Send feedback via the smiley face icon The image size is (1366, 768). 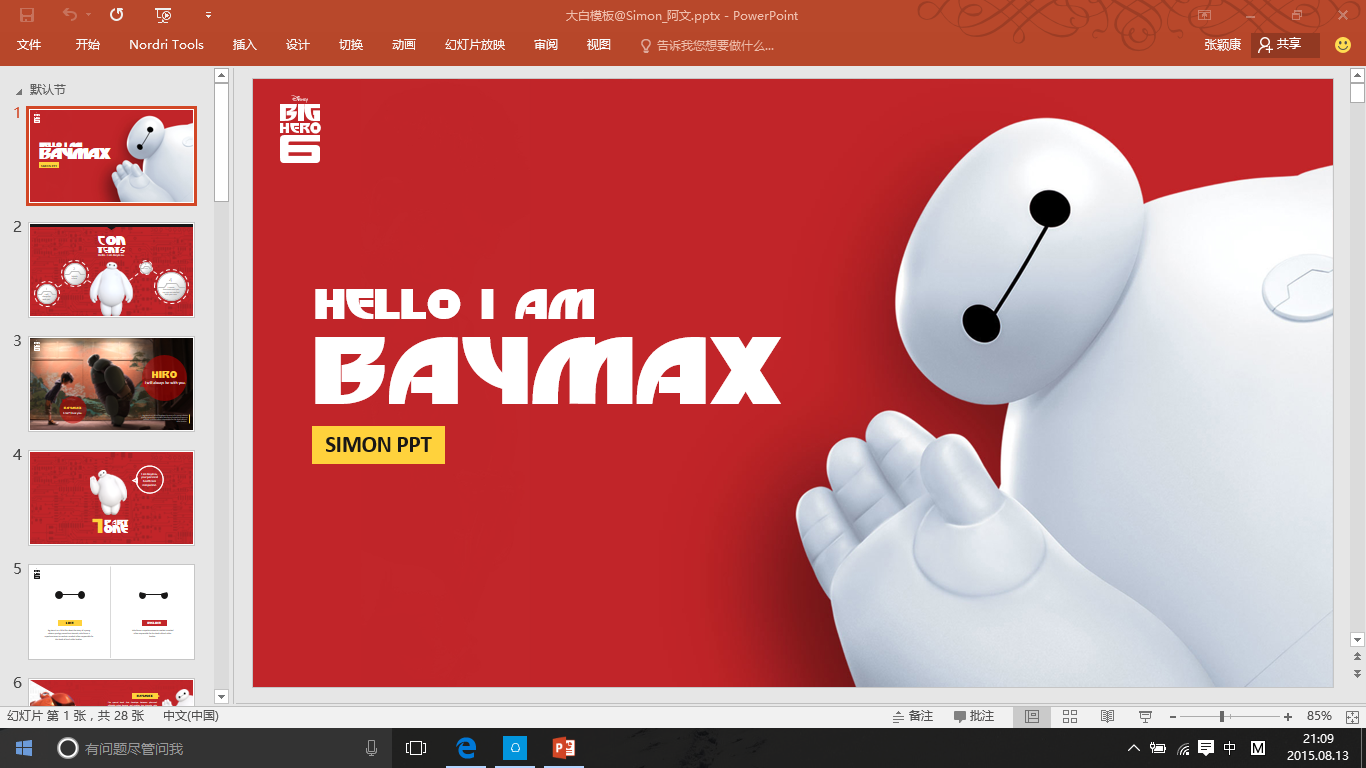click(1343, 45)
